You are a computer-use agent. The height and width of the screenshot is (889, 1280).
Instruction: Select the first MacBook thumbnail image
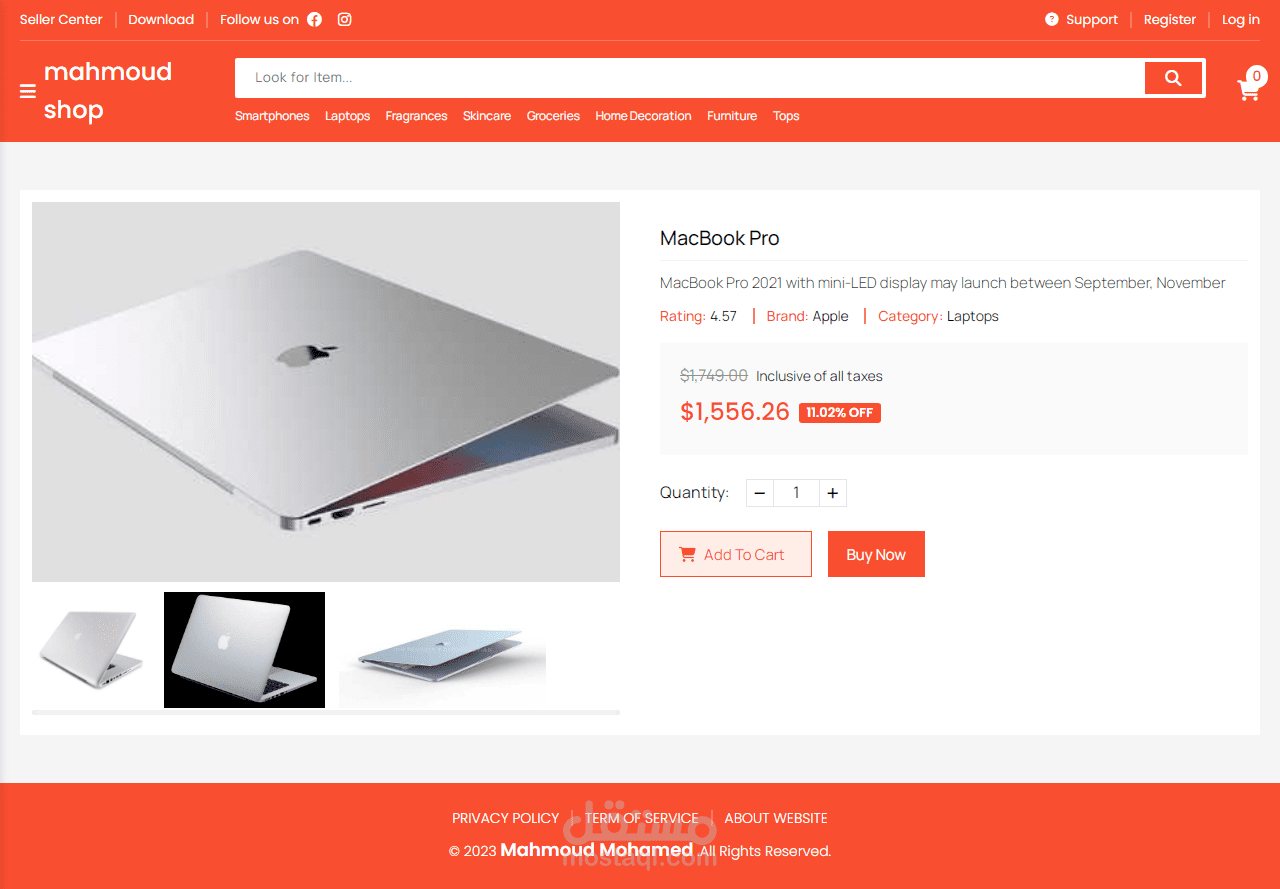pos(91,650)
